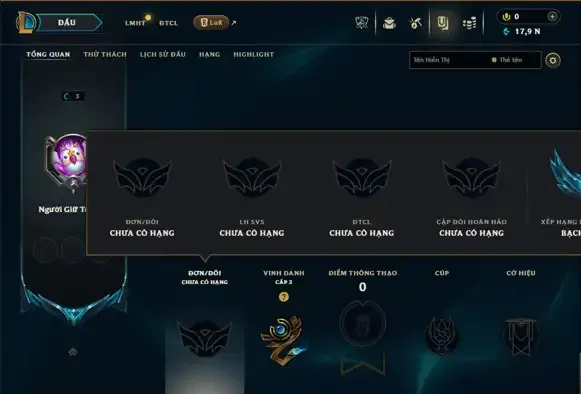Open the Collection icon in top bar
Viewport: 581px width, 394px height.
tap(443, 23)
